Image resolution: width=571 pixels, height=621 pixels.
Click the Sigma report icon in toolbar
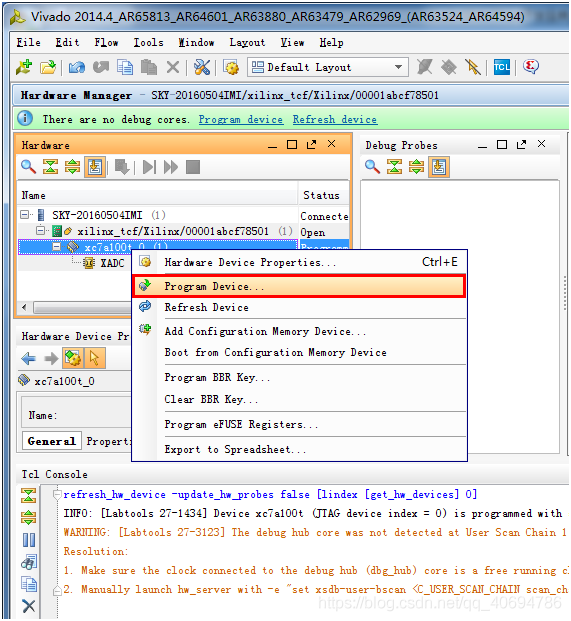click(x=531, y=67)
